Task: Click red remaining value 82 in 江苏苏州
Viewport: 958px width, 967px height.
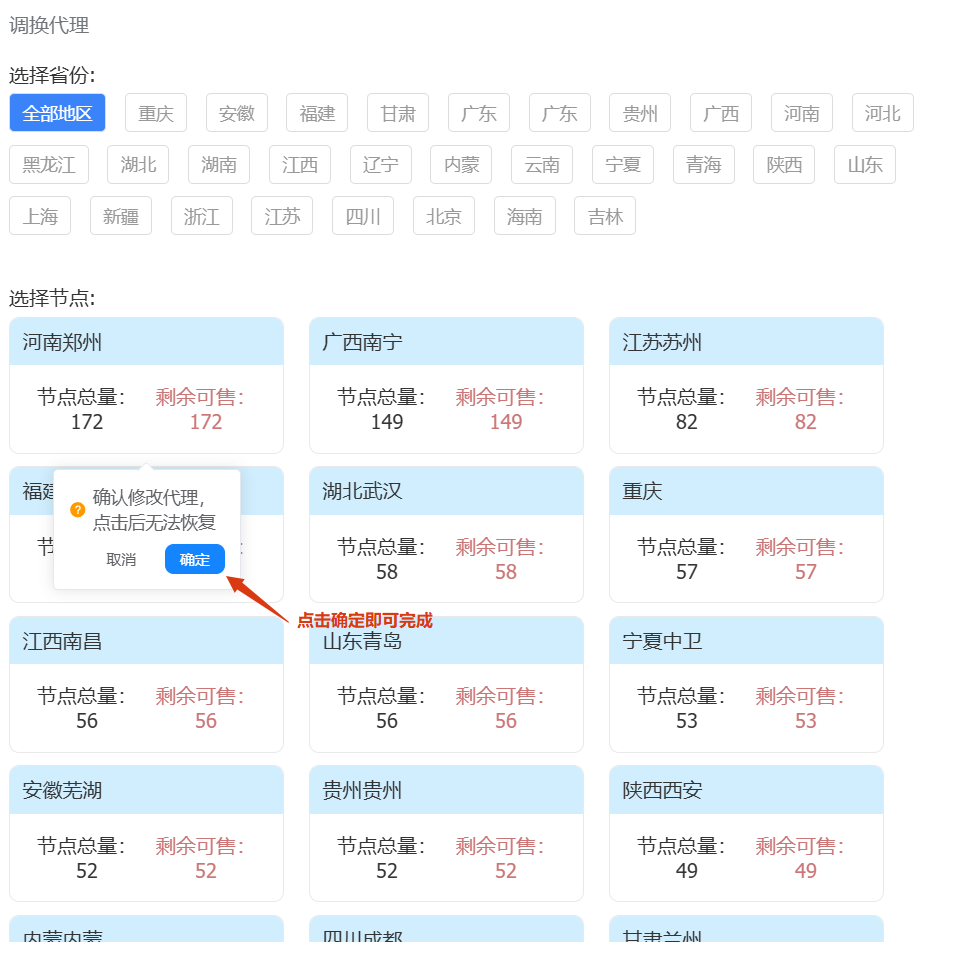Action: (806, 422)
